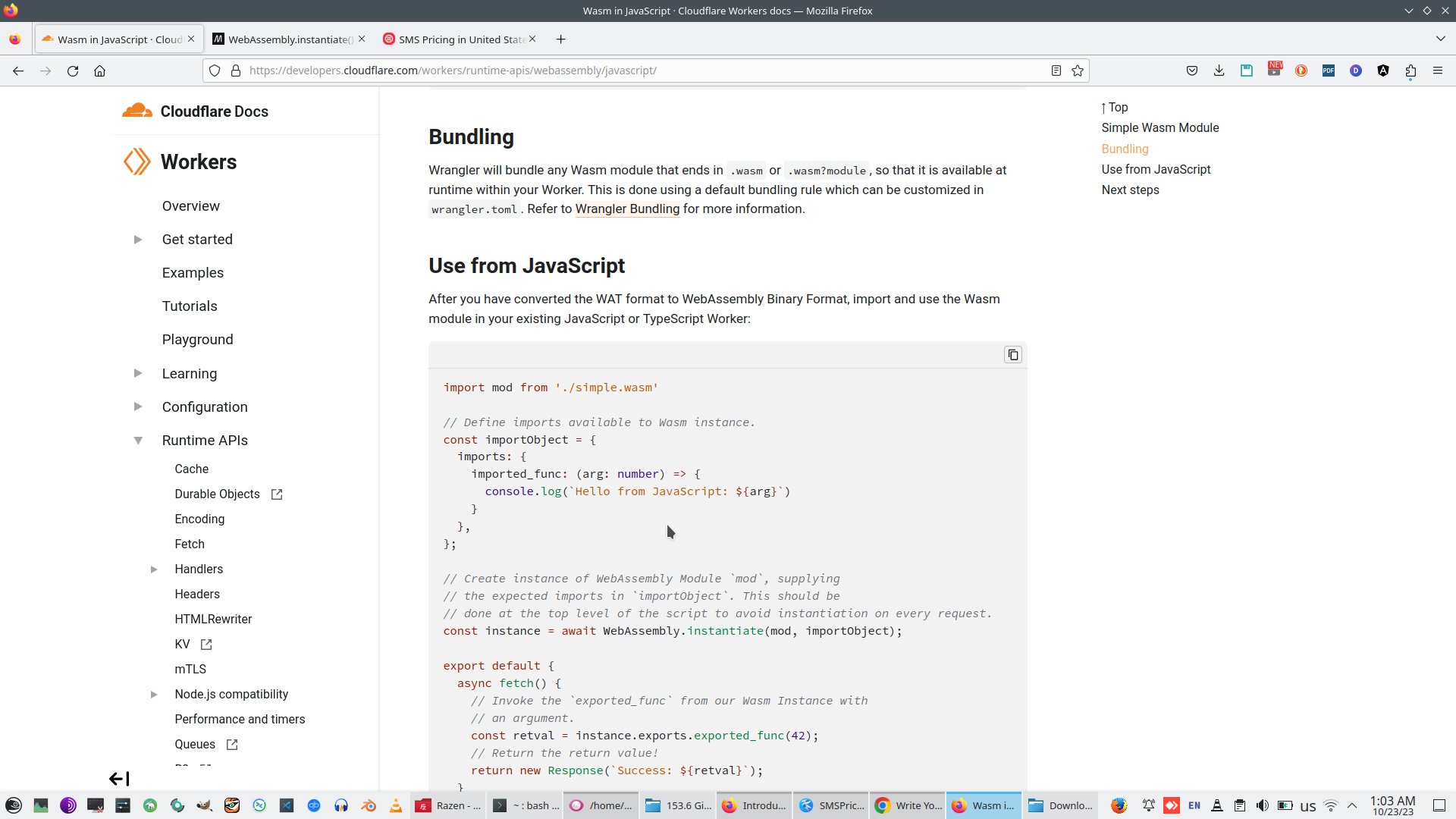
Task: Expand the Get started section arrow
Action: 138,240
